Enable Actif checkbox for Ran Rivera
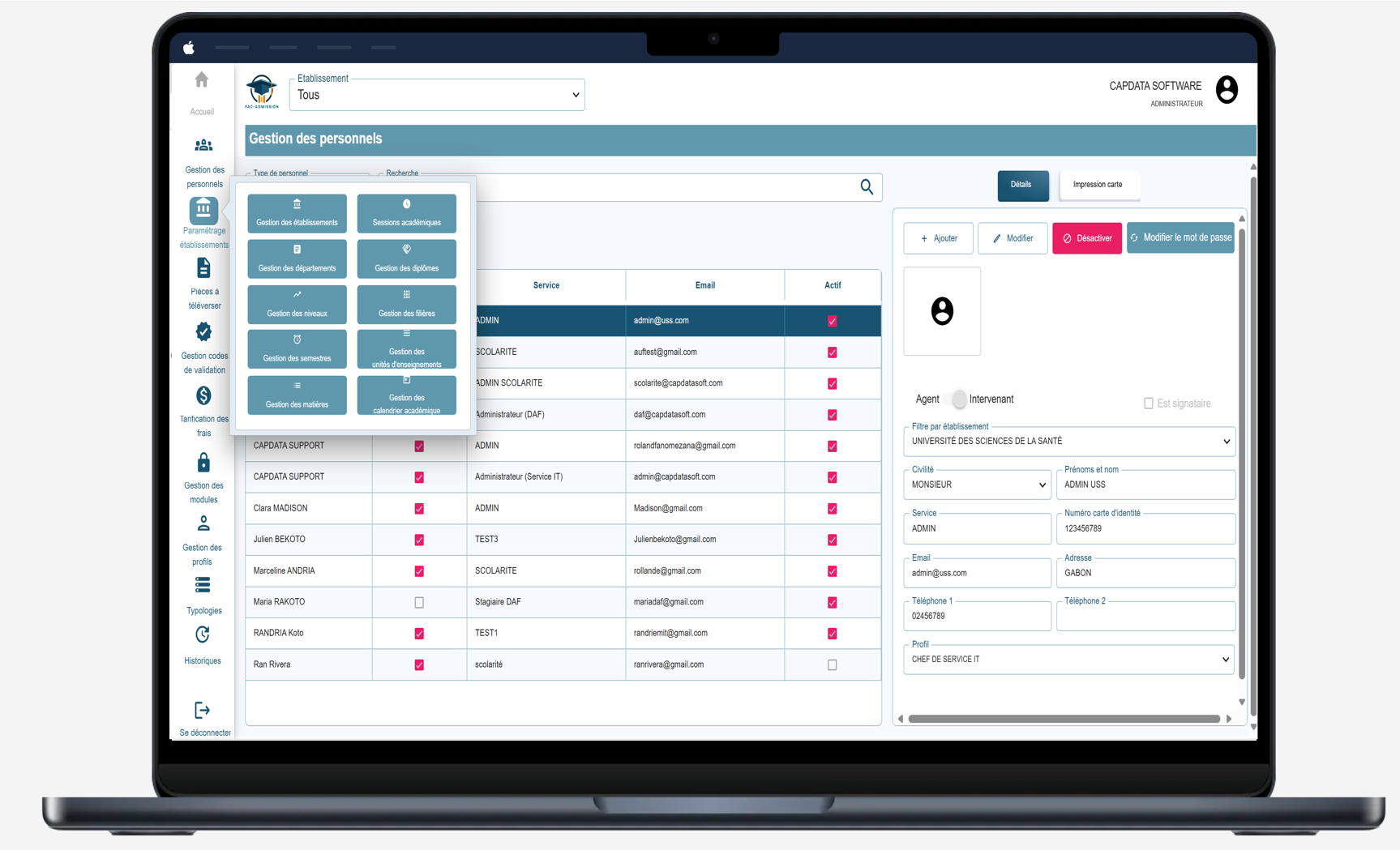This screenshot has height=850, width=1400. tap(832, 665)
